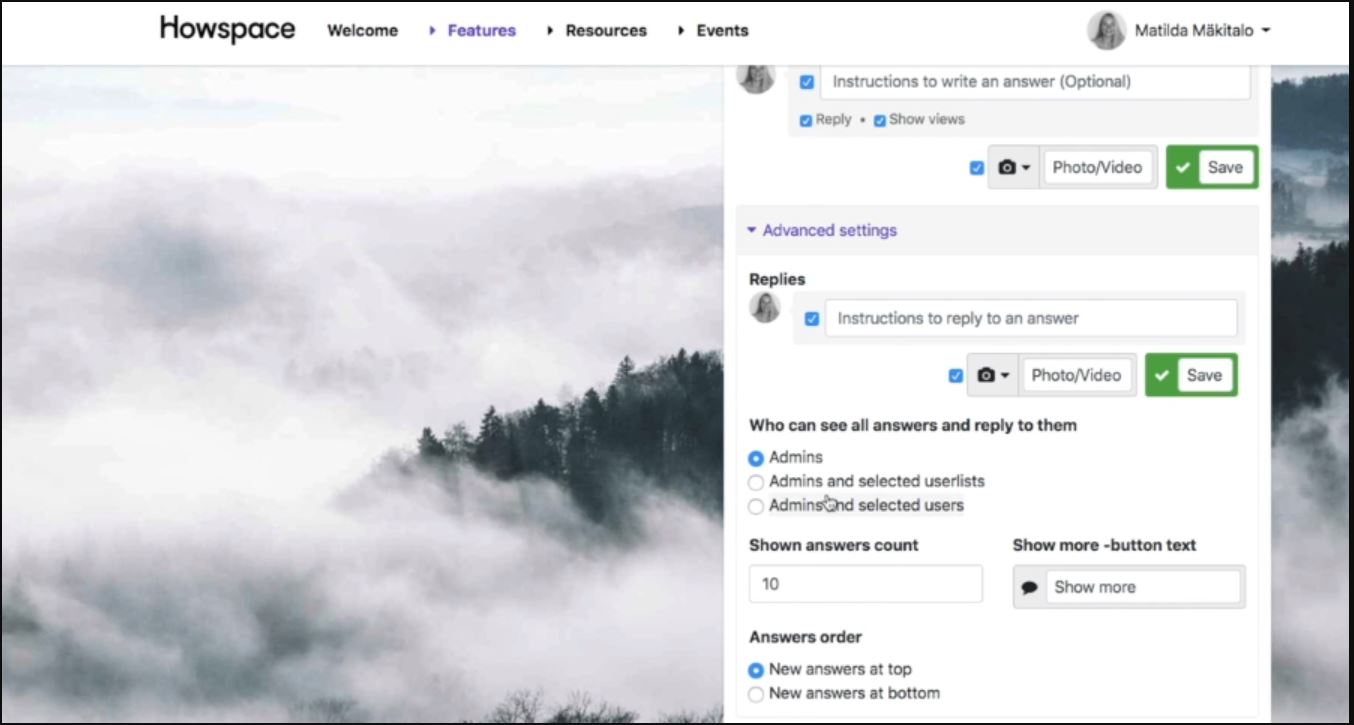
Task: Toggle media checkbox in Replies section
Action: point(956,376)
